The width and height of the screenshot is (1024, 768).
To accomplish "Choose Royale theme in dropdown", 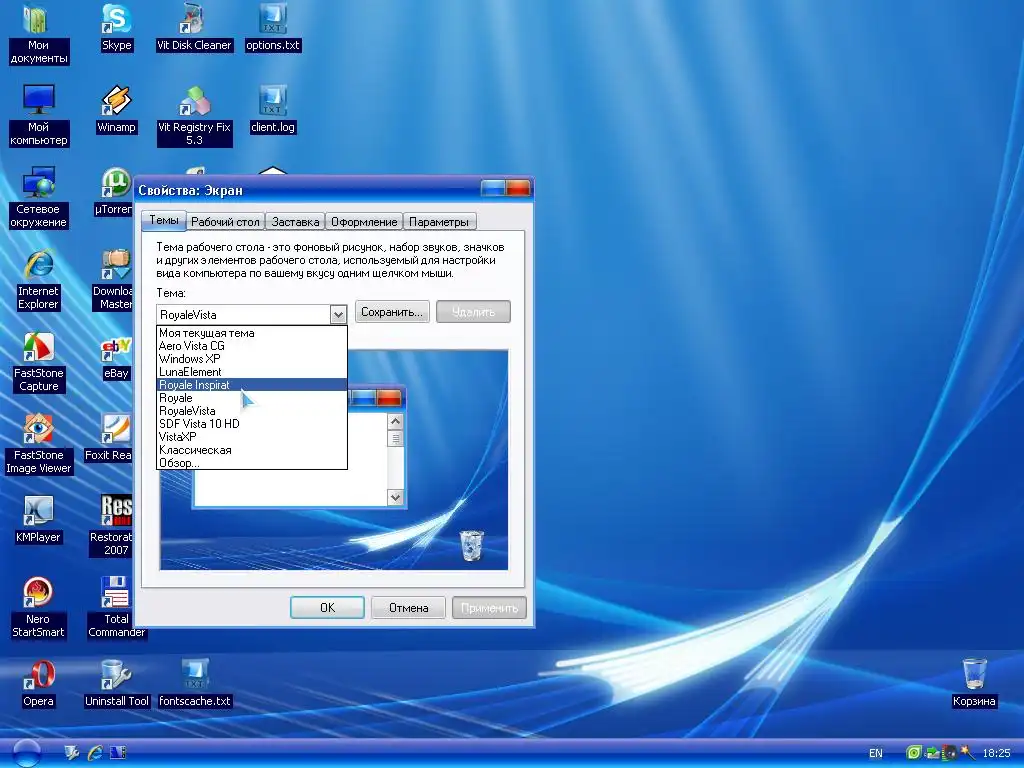I will click(x=252, y=398).
